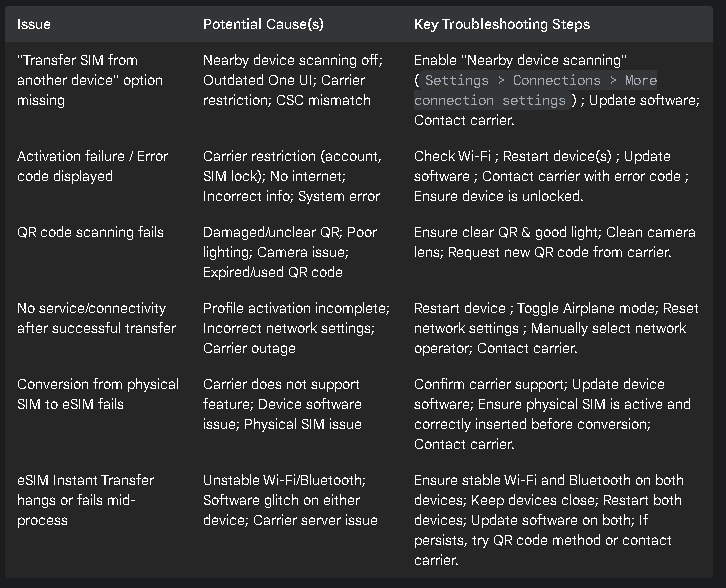The width and height of the screenshot is (726, 588).
Task: Click the 'Ensure clear QR & good light' steps cell
Action: coord(555,242)
